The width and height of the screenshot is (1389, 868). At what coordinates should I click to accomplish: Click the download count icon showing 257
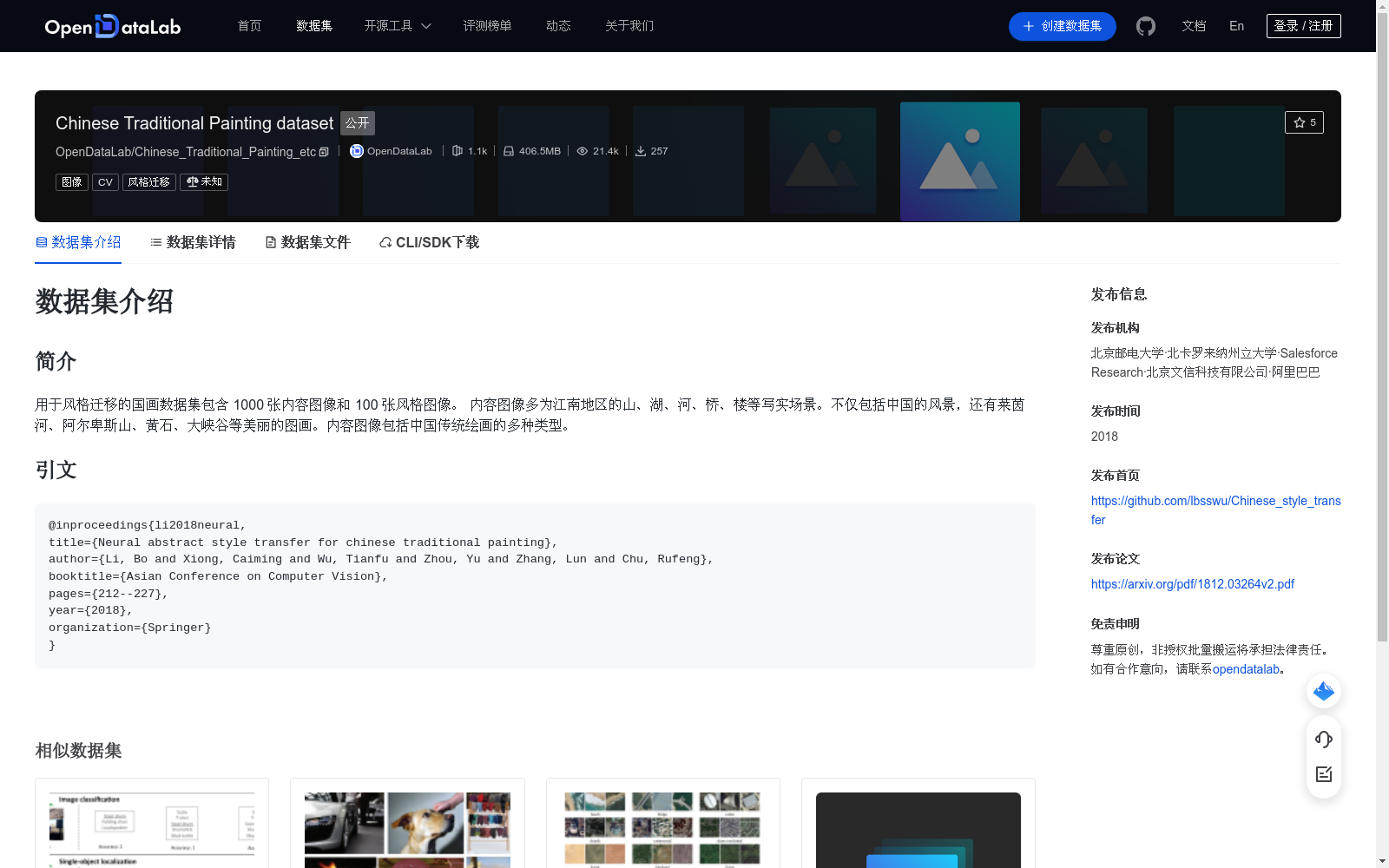[641, 151]
